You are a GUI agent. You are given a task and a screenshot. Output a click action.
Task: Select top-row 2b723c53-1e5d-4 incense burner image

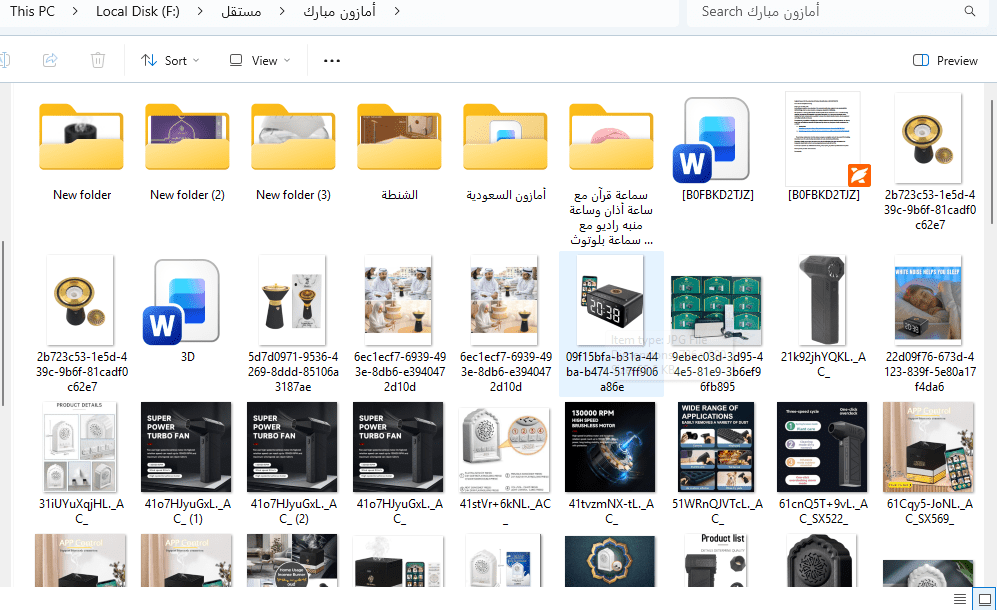pyautogui.click(x=928, y=137)
